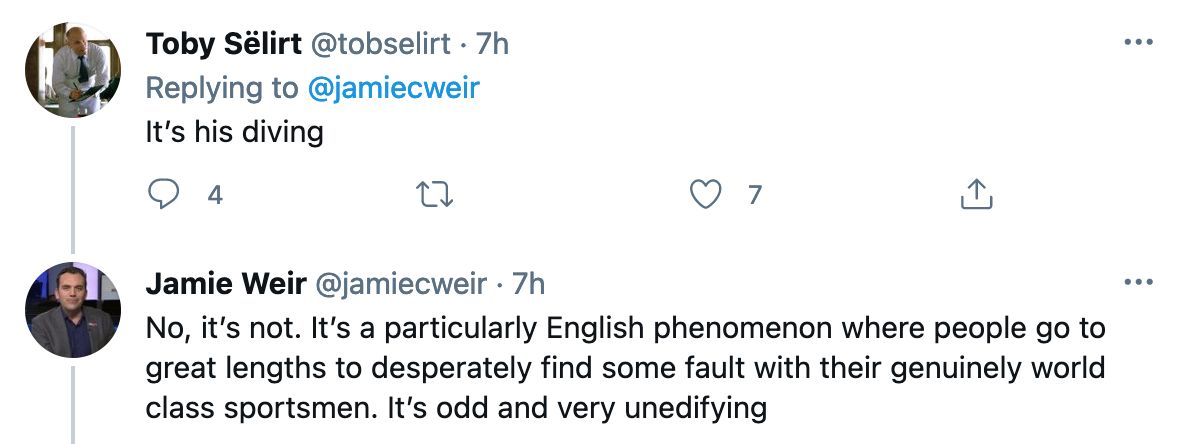This screenshot has height=444, width=1186.
Task: Open Jamie Weir's profile picture
Action: click(73, 310)
